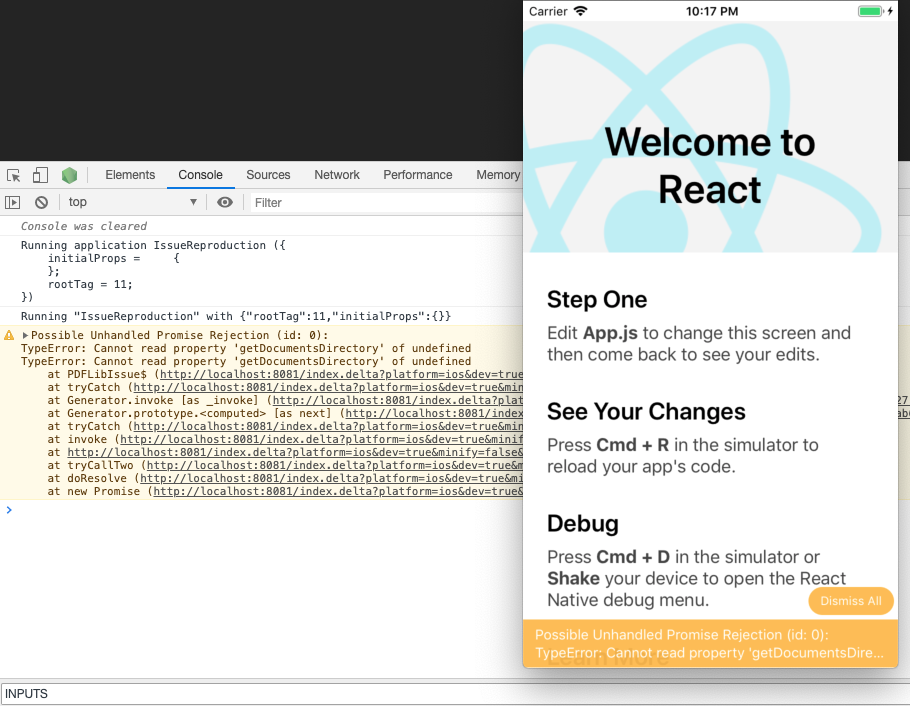Viewport: 910px width, 706px height.
Task: Click the 10:17 PM clock in simulator
Action: coord(712,11)
